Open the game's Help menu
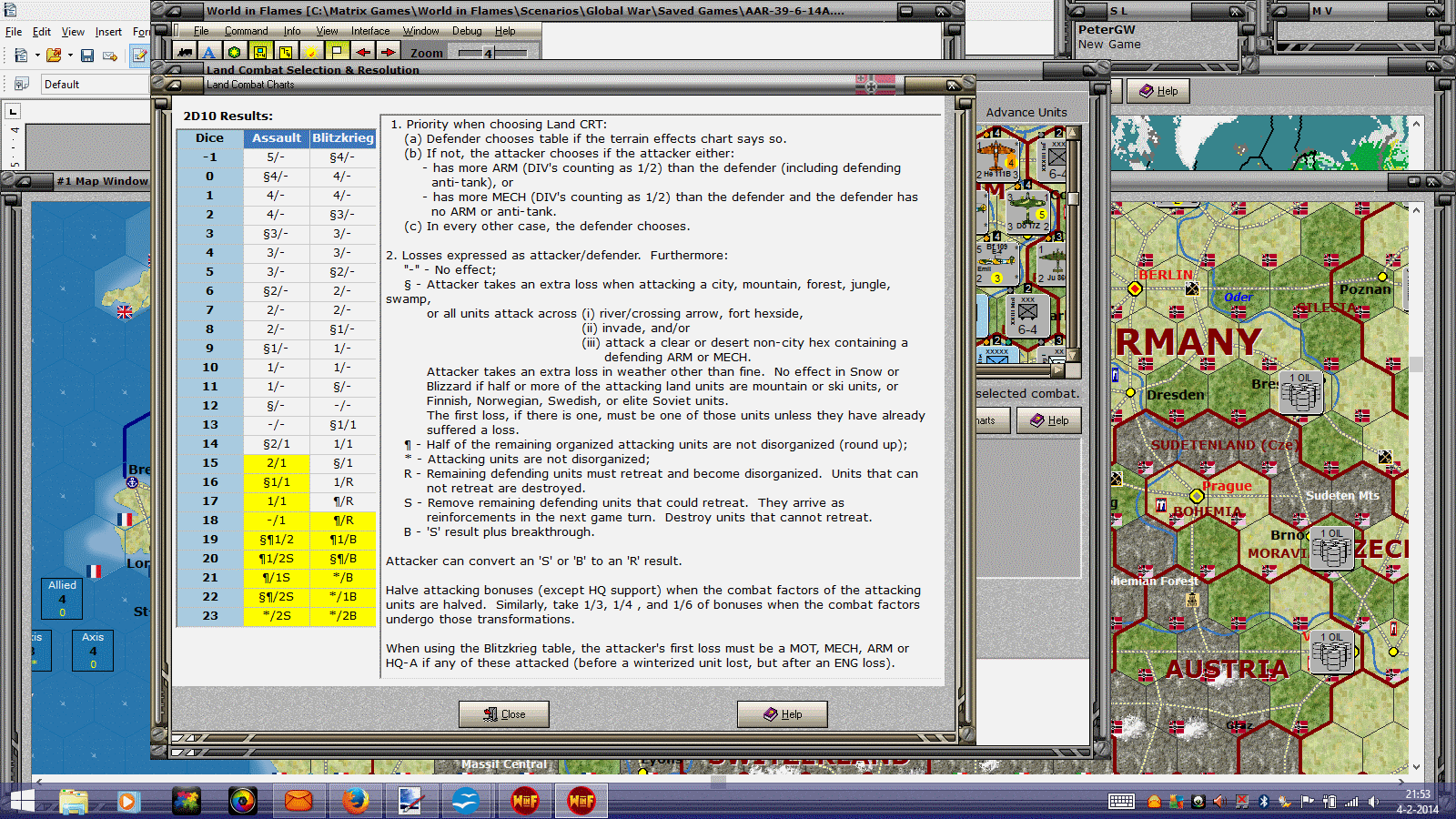 [x=505, y=31]
